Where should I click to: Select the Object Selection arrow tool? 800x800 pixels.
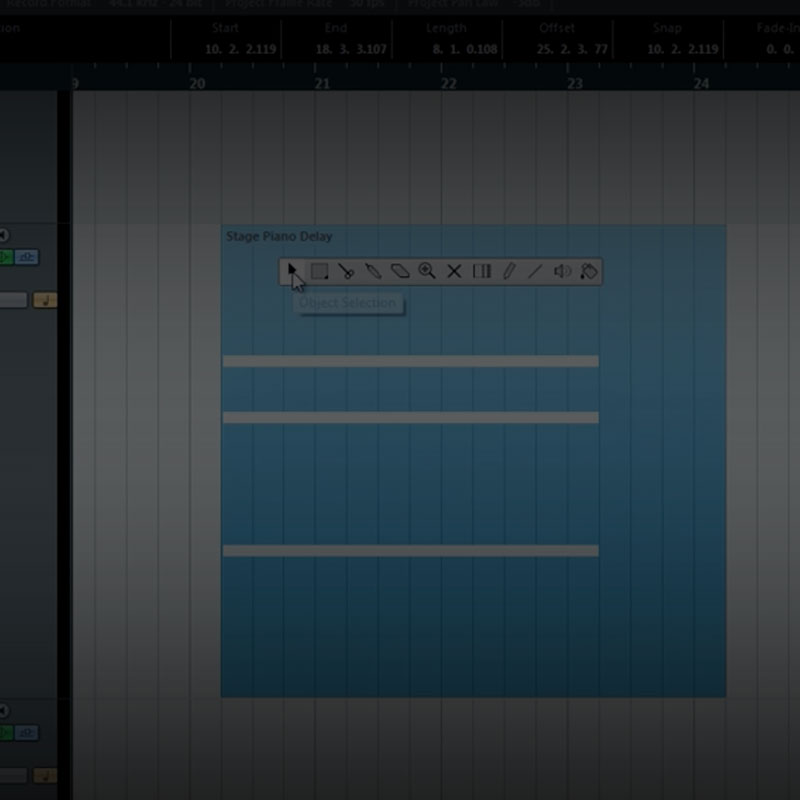click(292, 271)
